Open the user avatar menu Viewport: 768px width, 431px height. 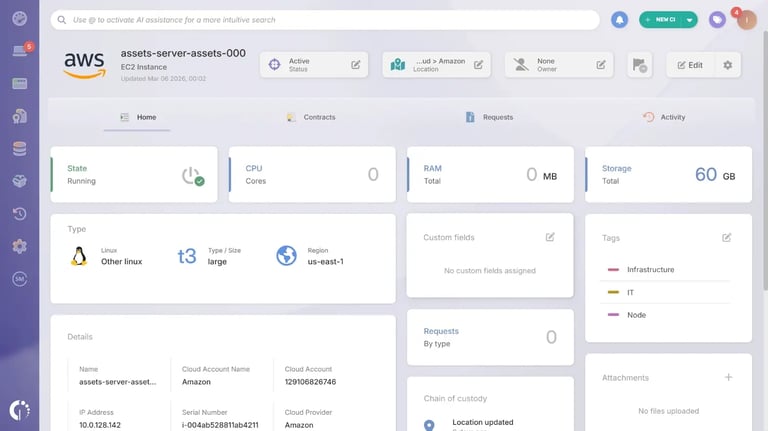746,20
